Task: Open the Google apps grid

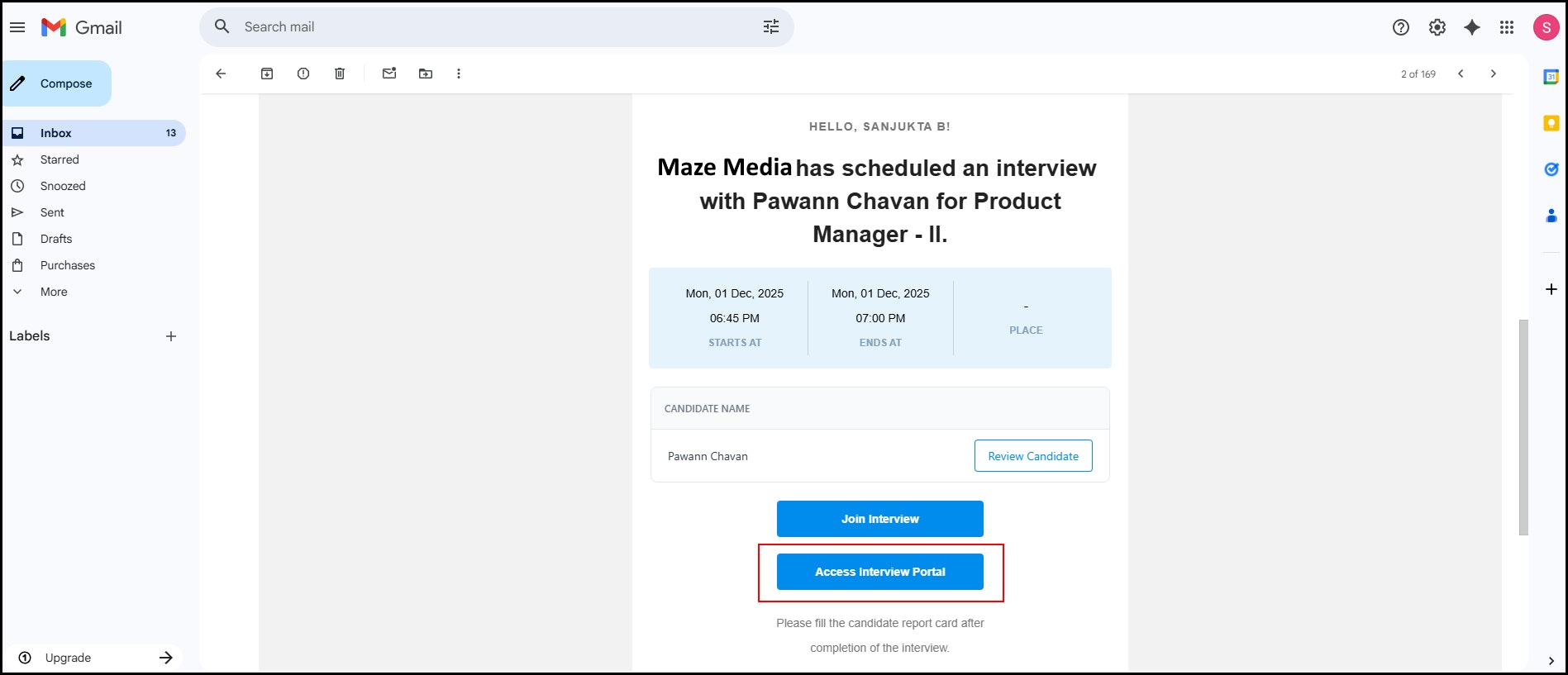Action: pos(1507,27)
